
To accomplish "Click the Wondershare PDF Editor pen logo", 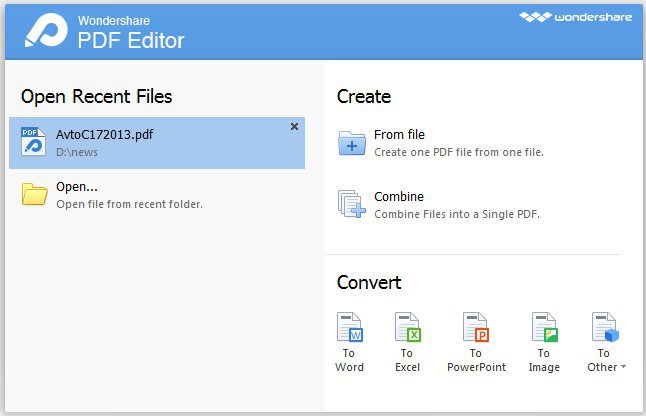I will (x=46, y=30).
